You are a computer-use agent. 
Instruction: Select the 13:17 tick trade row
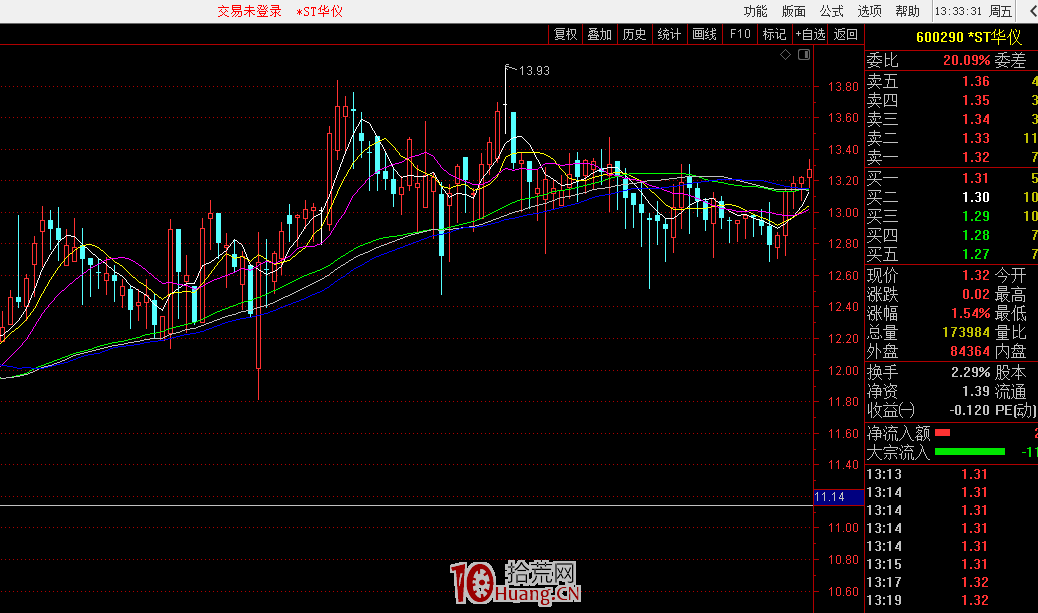point(951,582)
